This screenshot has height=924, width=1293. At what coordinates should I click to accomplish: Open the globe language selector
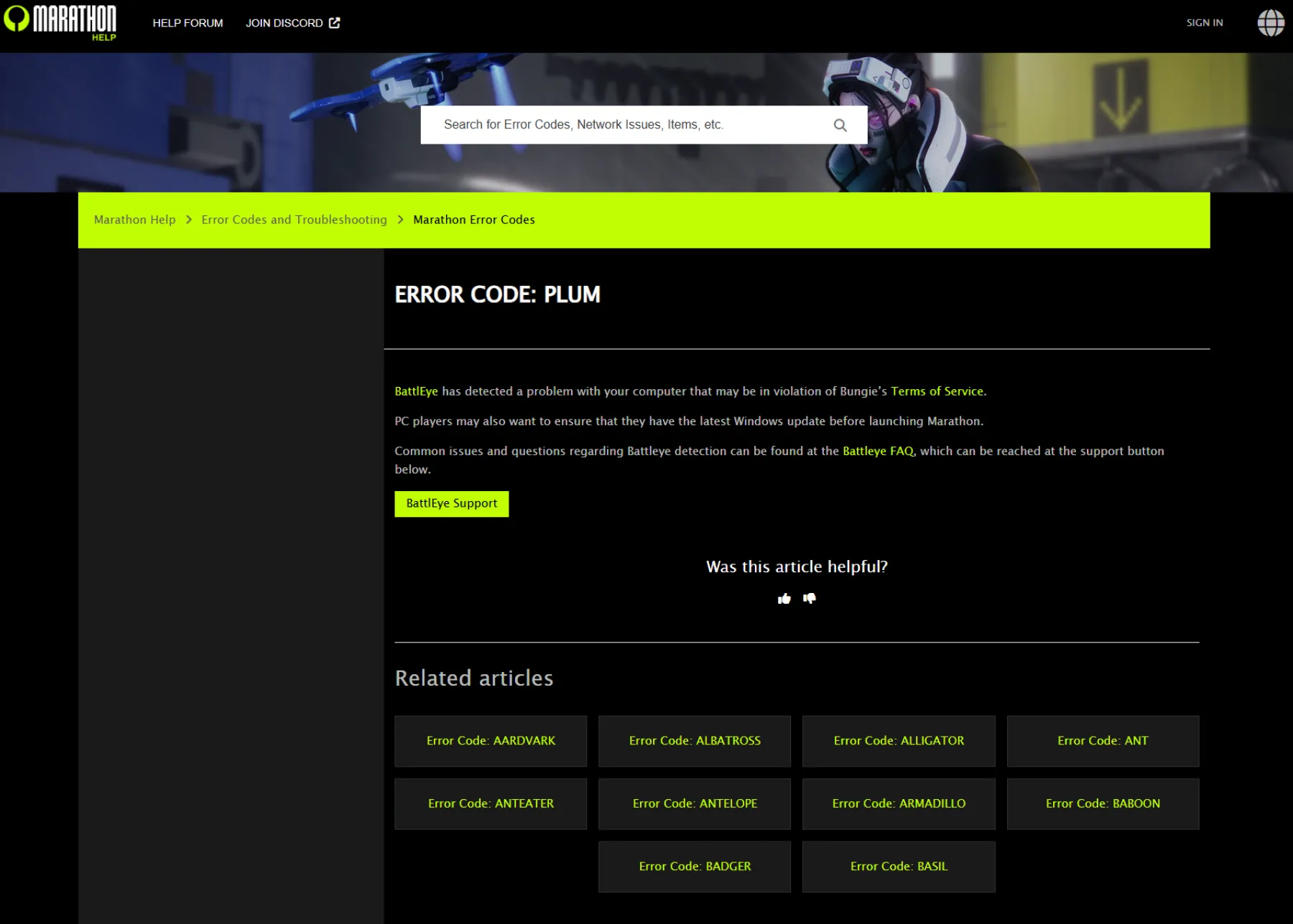coord(1270,23)
